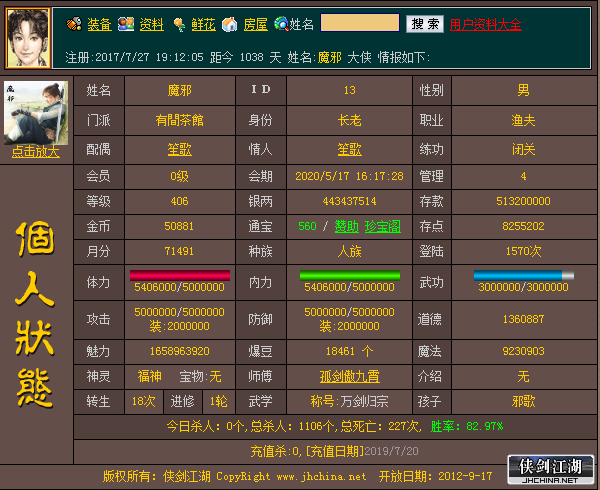Click the win rate 82.97%
This screenshot has height=490, width=600.
pyautogui.click(x=467, y=426)
